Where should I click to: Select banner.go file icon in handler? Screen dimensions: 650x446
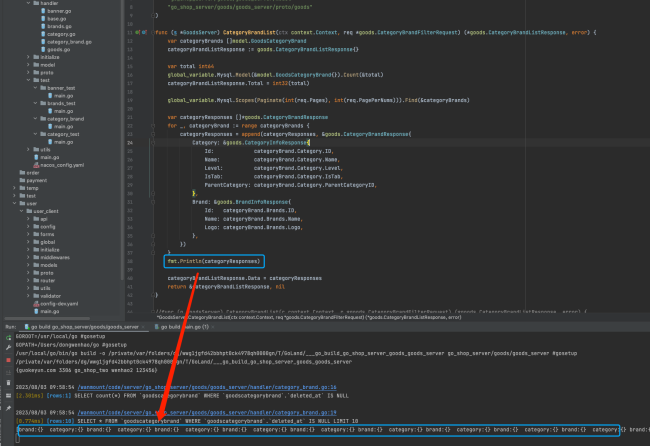[x=43, y=11]
